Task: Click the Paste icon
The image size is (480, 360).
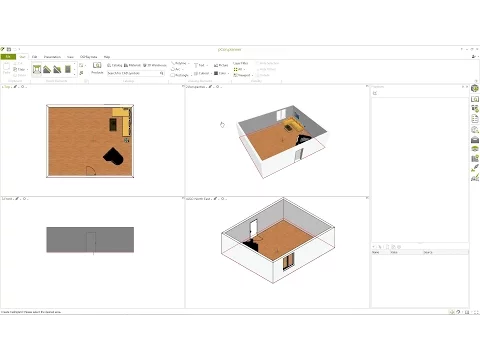Action: coord(6,68)
